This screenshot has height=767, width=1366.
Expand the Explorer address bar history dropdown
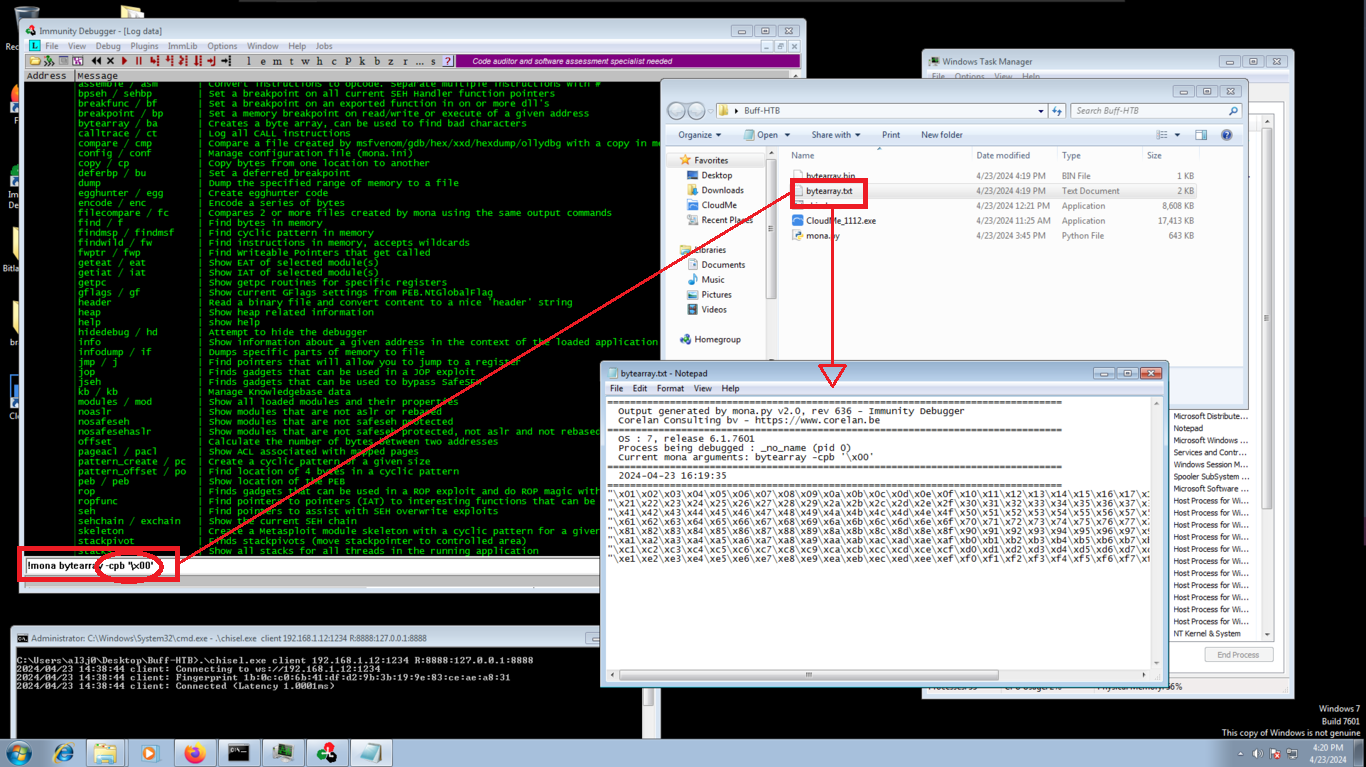coord(1041,111)
